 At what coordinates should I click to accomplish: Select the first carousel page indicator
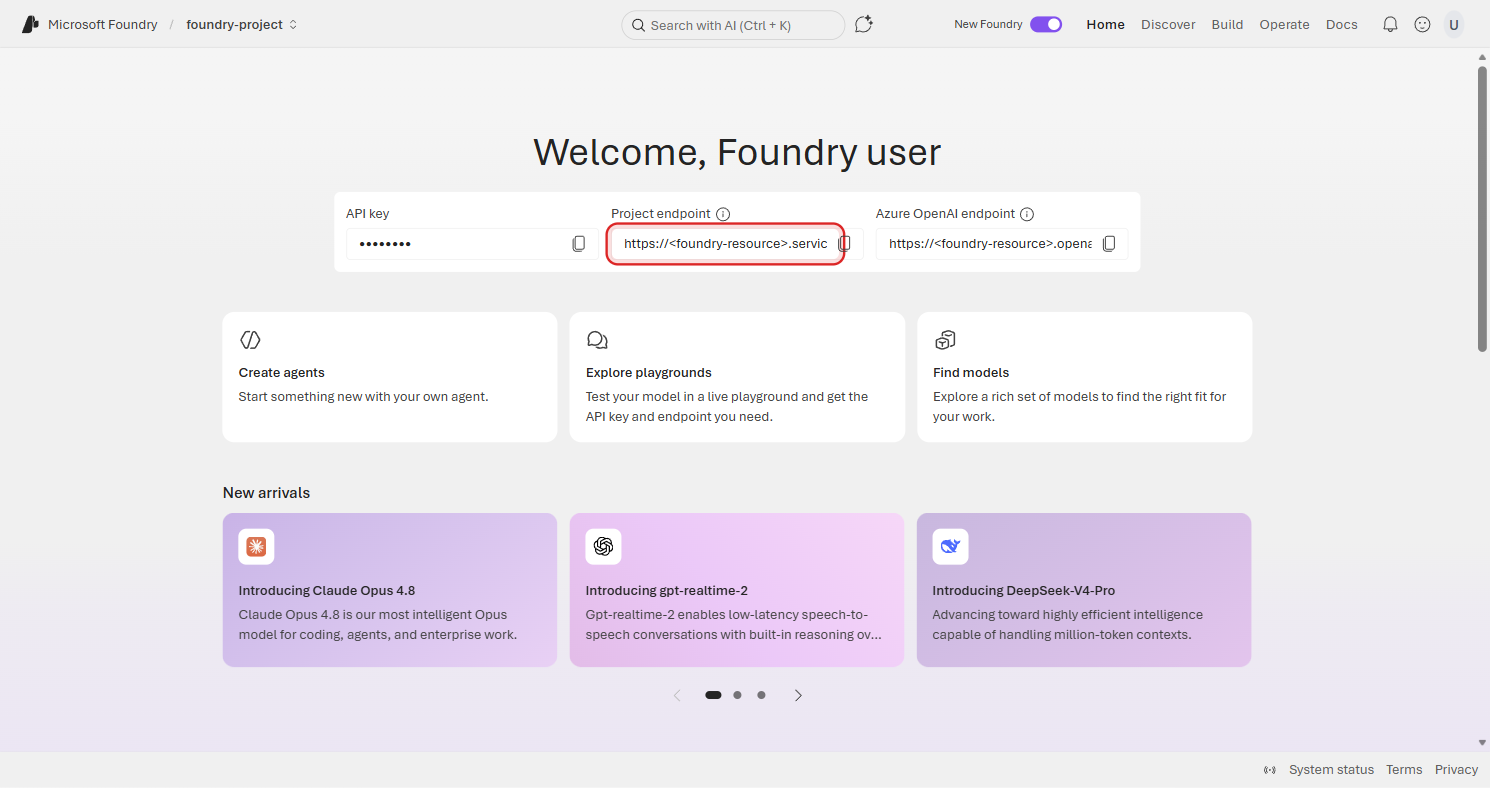[713, 695]
